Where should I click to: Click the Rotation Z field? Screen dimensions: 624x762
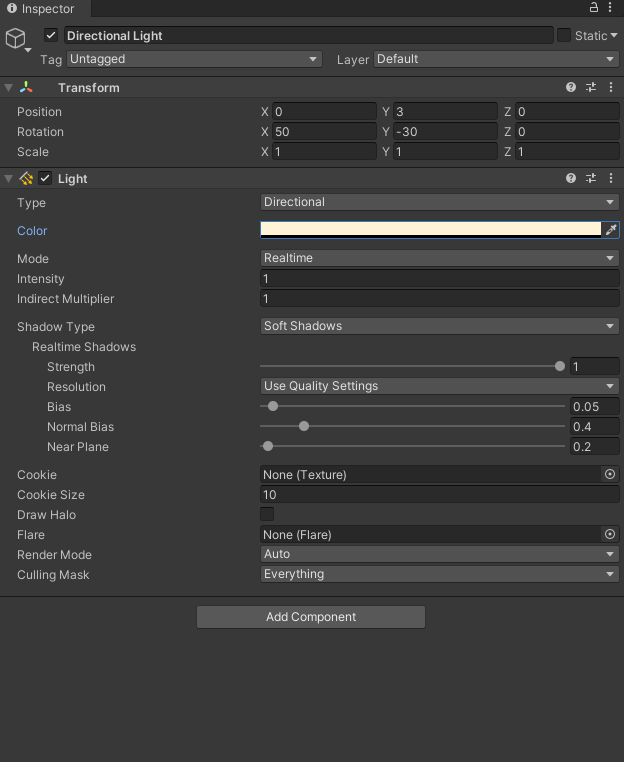(x=567, y=132)
